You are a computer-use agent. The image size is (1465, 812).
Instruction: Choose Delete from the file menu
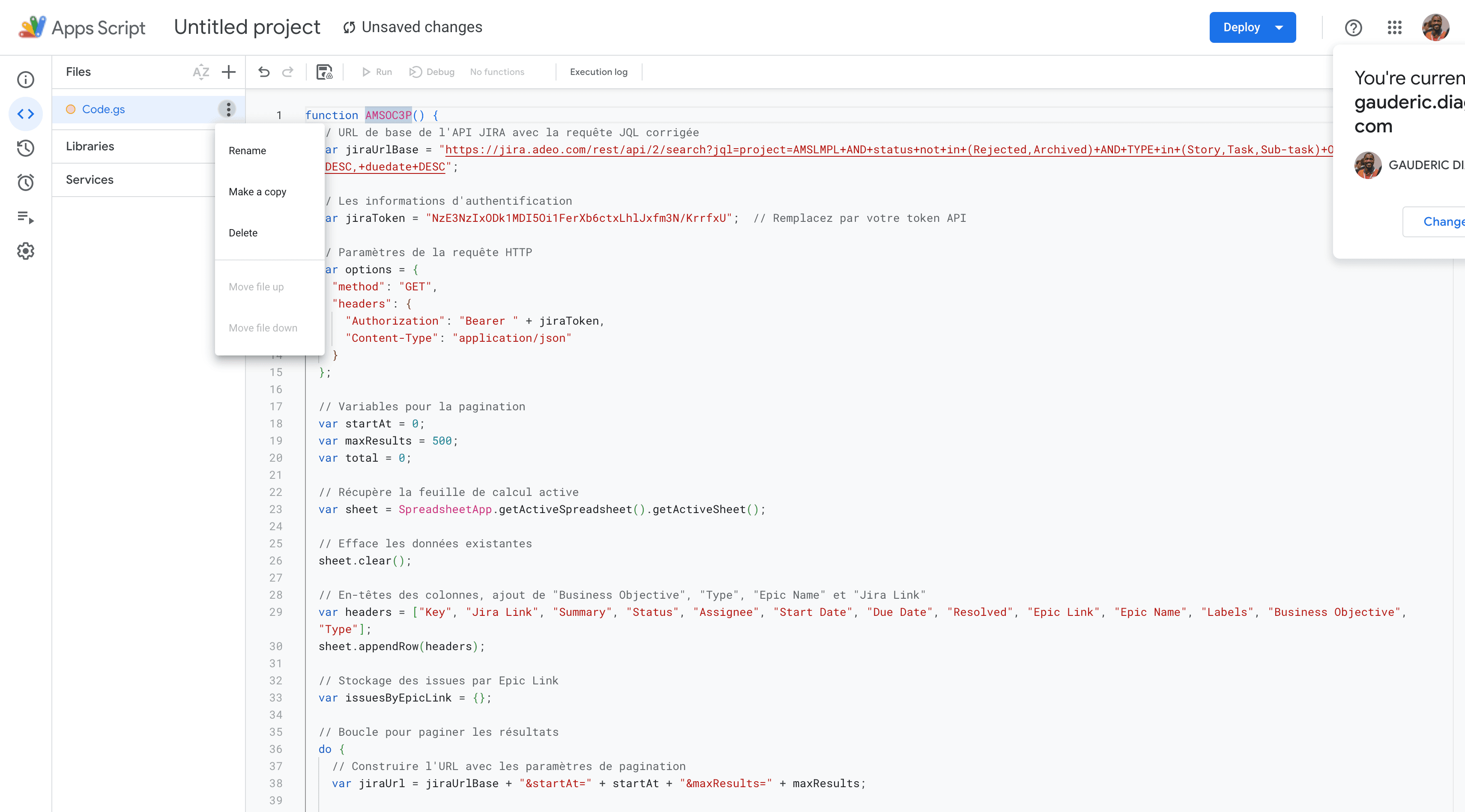[269, 233]
